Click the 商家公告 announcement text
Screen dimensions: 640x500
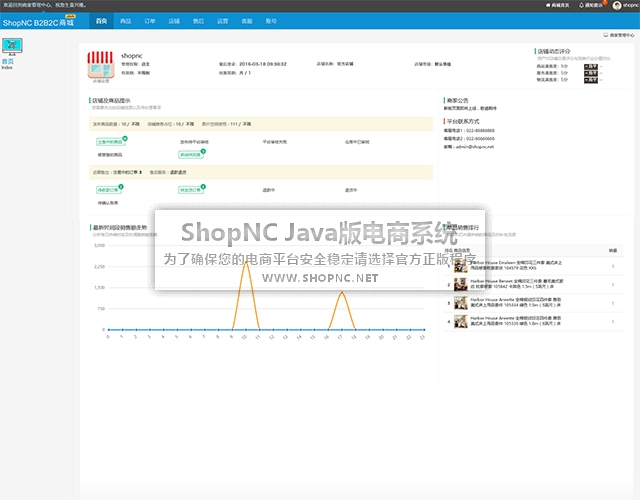tap(470, 109)
